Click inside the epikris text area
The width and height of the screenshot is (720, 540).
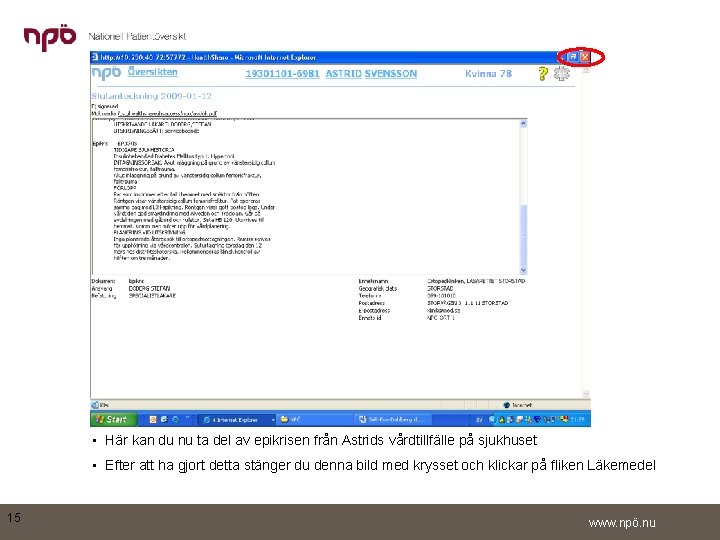[x=306, y=197]
